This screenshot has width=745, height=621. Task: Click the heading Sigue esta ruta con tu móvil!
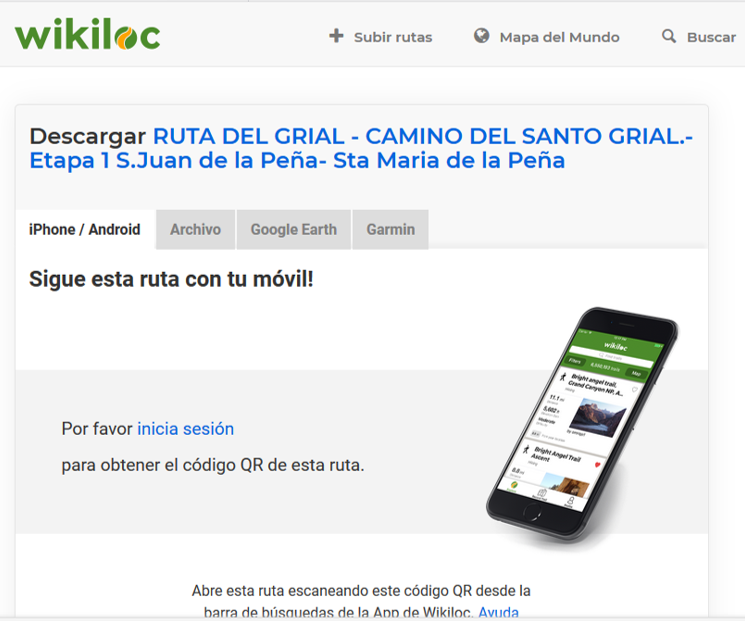click(x=172, y=279)
